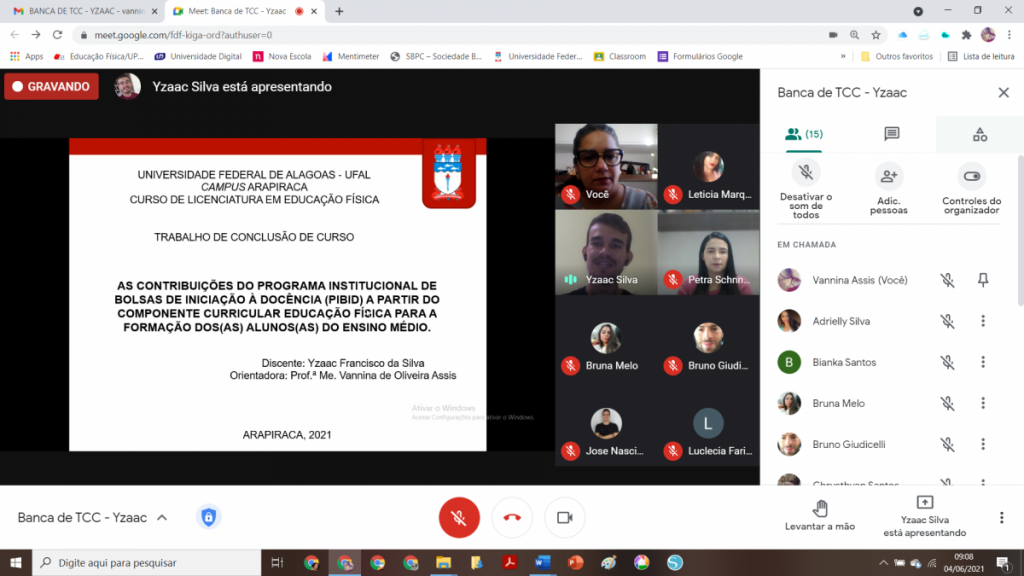
Task: Click Yzaac Silva está apresentando button
Action: [x=924, y=515]
